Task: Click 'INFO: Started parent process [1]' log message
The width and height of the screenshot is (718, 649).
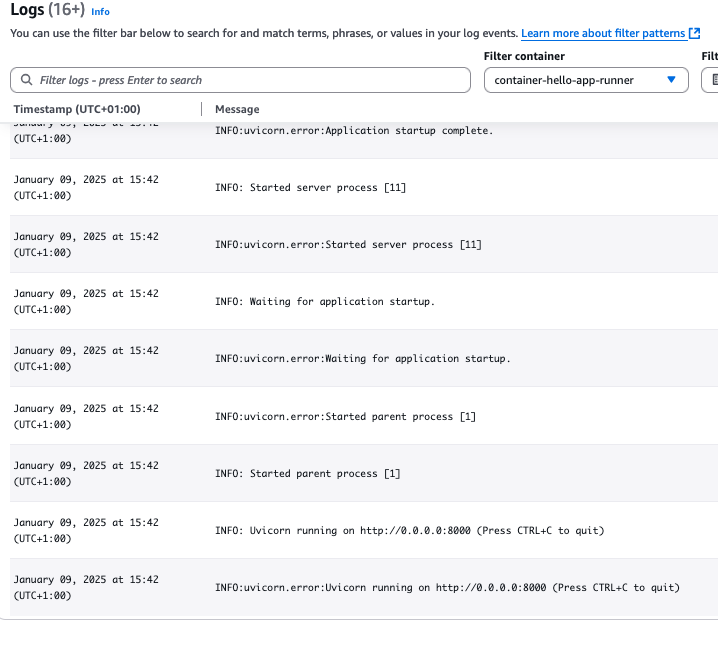Action: [x=307, y=474]
